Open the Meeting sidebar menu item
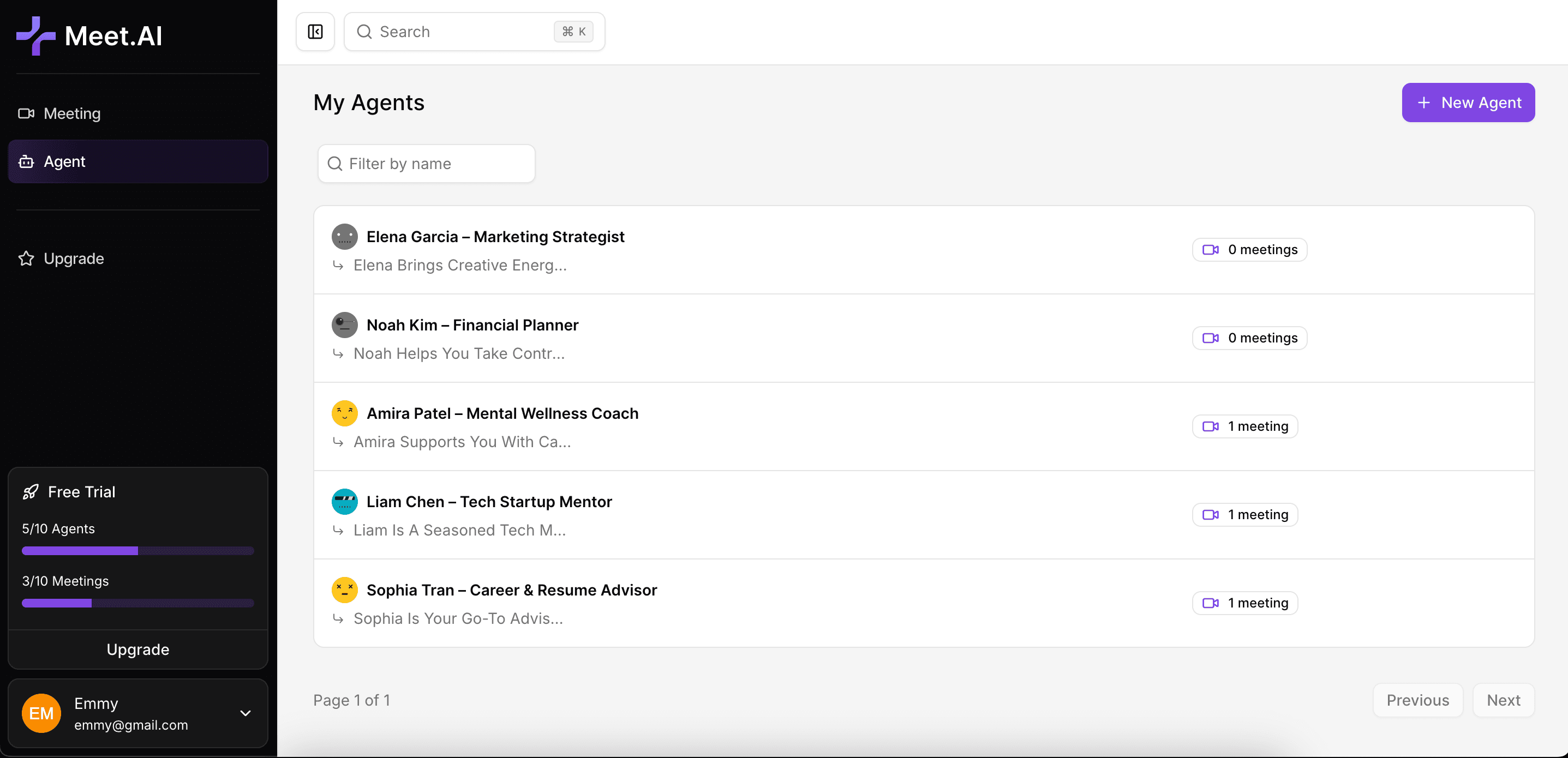The height and width of the screenshot is (758, 1568). pyautogui.click(x=72, y=113)
